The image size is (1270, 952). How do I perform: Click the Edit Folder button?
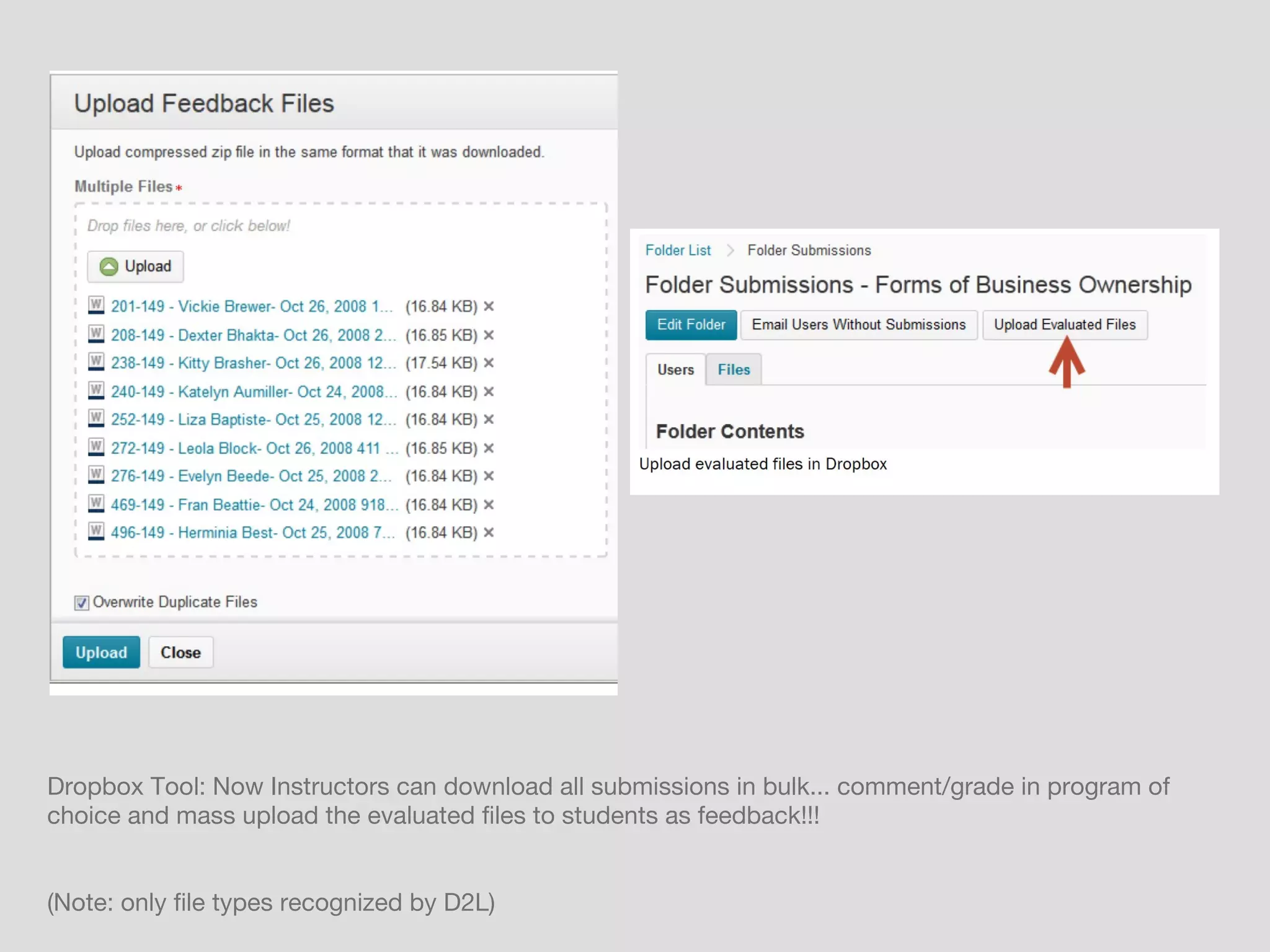point(691,325)
